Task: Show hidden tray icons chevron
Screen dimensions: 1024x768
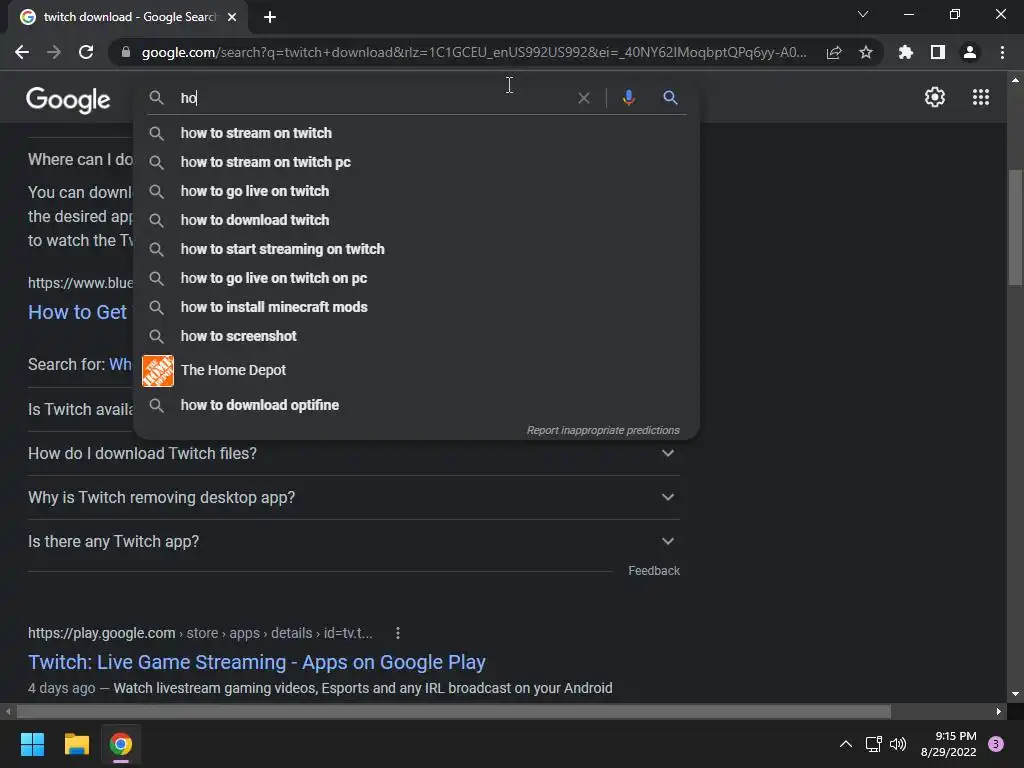Action: [x=846, y=744]
